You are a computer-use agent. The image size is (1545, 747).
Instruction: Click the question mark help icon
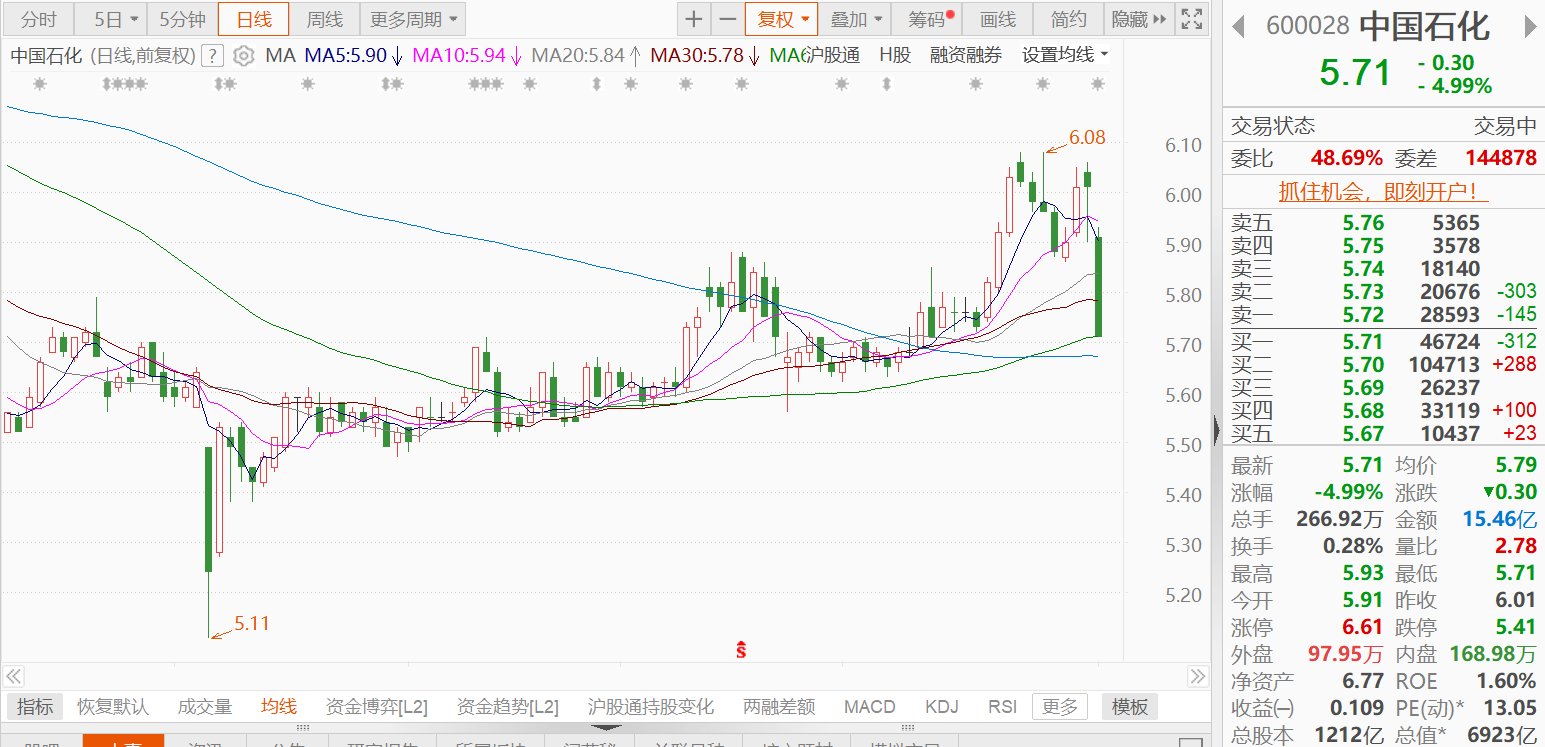(x=212, y=56)
